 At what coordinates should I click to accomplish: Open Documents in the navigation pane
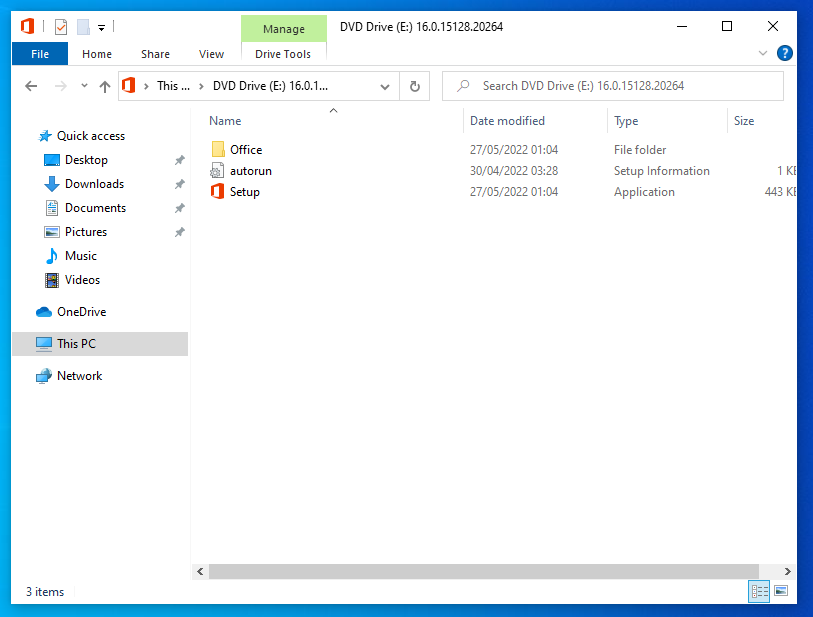coord(95,208)
